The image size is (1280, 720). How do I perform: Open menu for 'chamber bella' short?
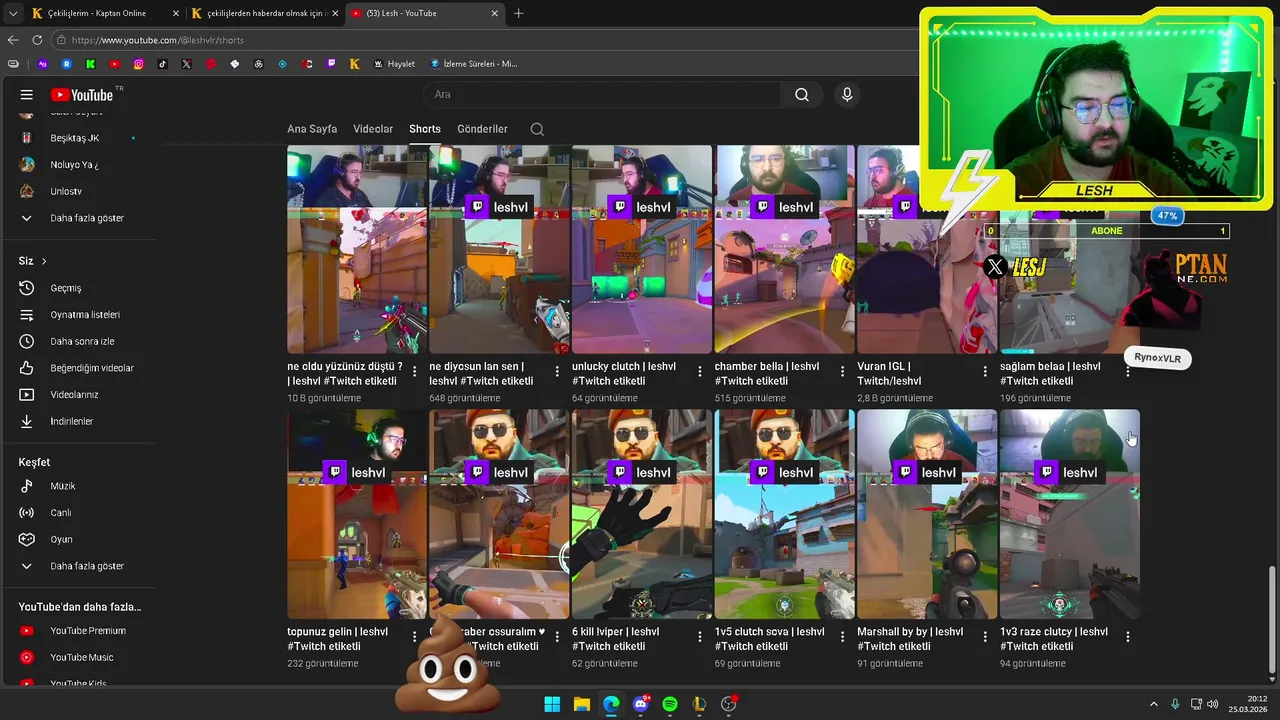[x=842, y=372]
